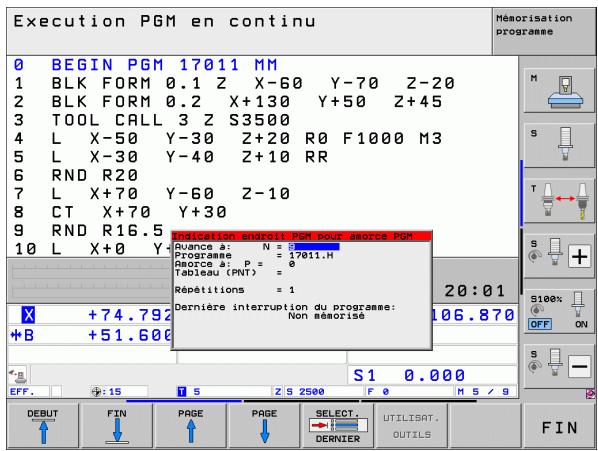Click the B axis position +51.600
This screenshot has width=598, height=451.
[130, 335]
